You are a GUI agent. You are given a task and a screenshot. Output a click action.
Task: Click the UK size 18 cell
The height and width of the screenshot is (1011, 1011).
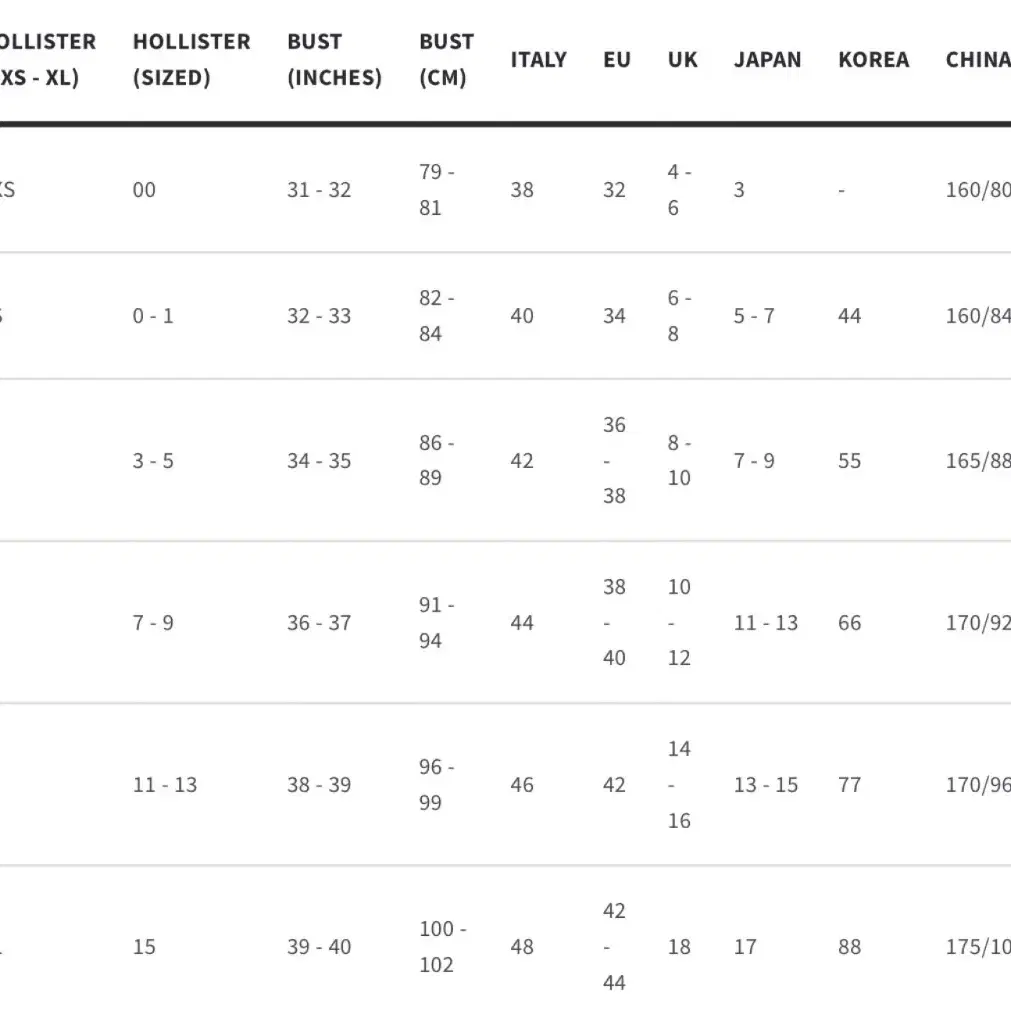[x=679, y=947]
